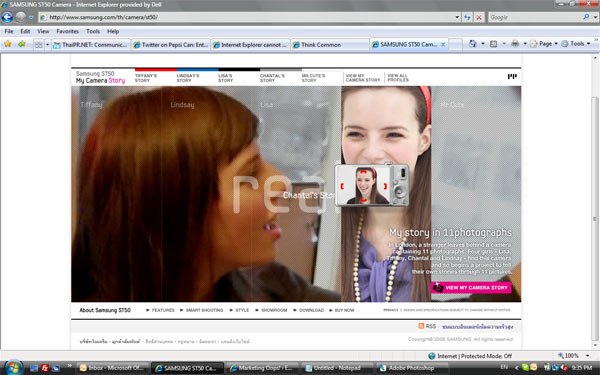600x375 pixels.
Task: Click in the Google search box
Action: [x=535, y=17]
